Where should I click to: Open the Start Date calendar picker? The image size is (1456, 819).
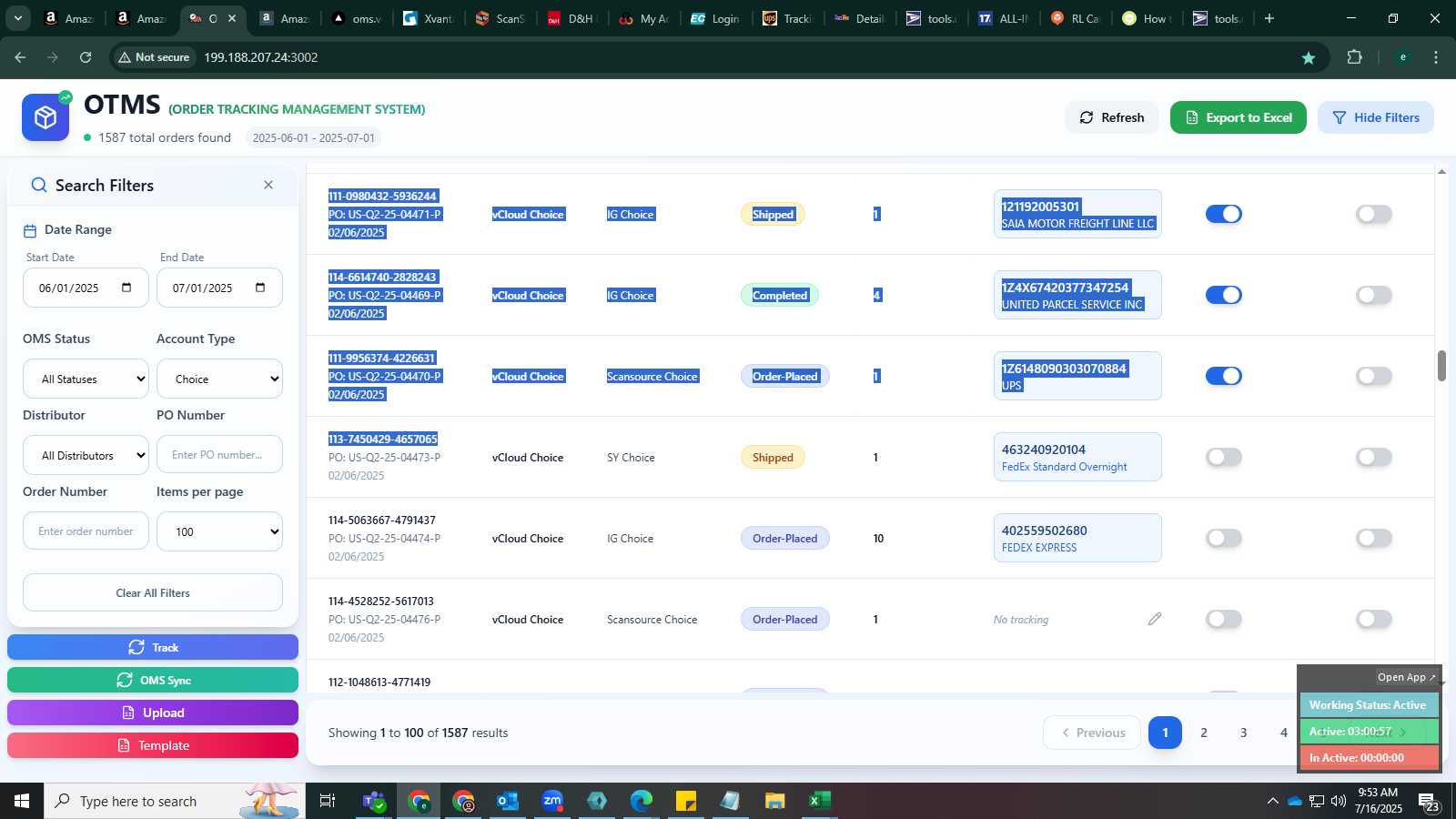point(126,288)
